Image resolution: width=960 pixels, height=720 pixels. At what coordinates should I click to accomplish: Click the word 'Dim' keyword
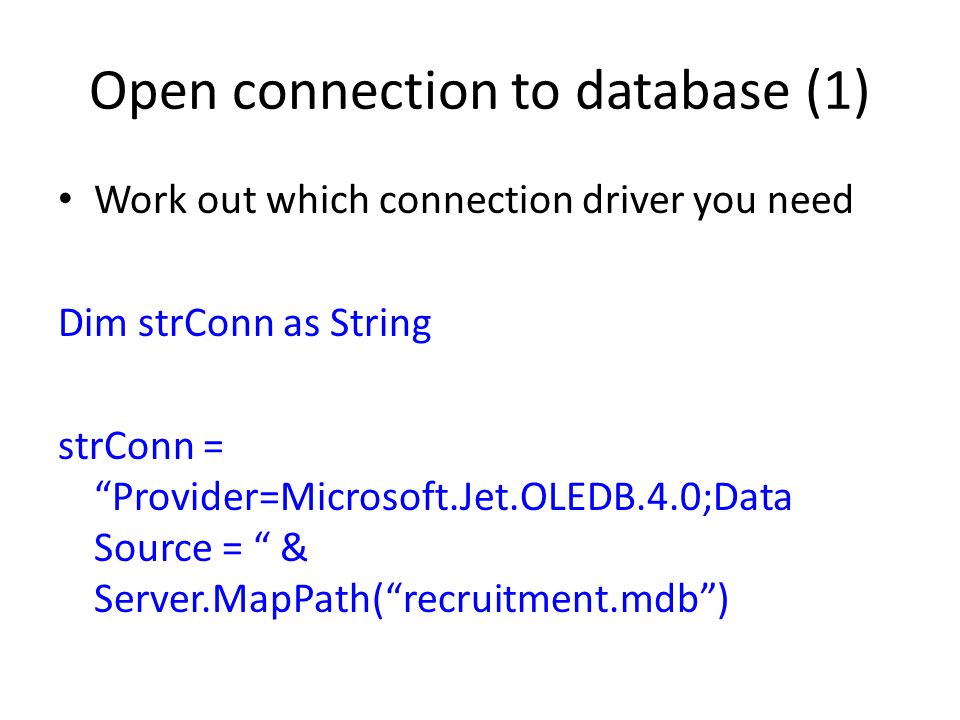point(92,323)
